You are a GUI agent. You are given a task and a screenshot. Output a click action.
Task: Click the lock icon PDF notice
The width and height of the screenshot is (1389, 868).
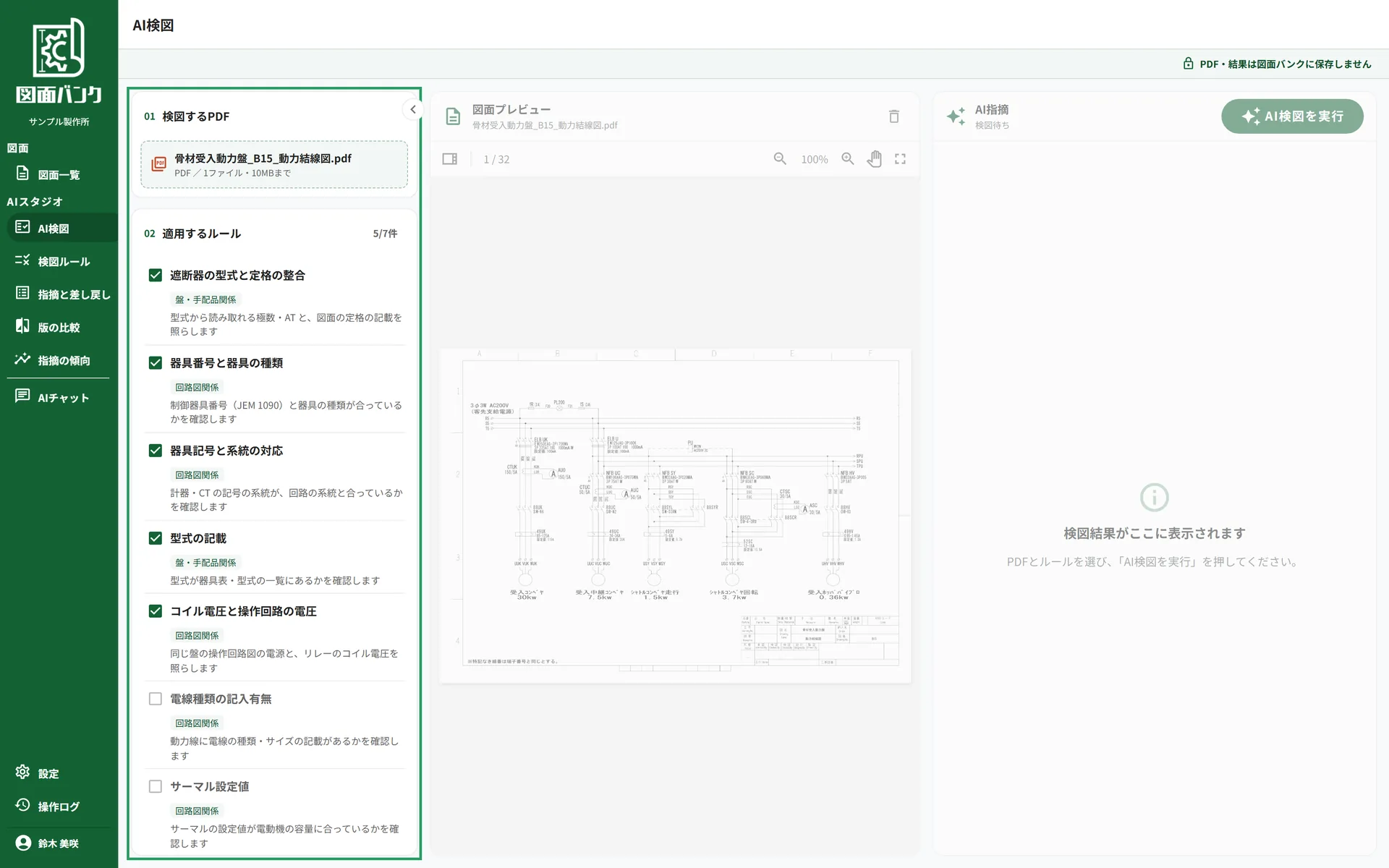[x=1188, y=64]
